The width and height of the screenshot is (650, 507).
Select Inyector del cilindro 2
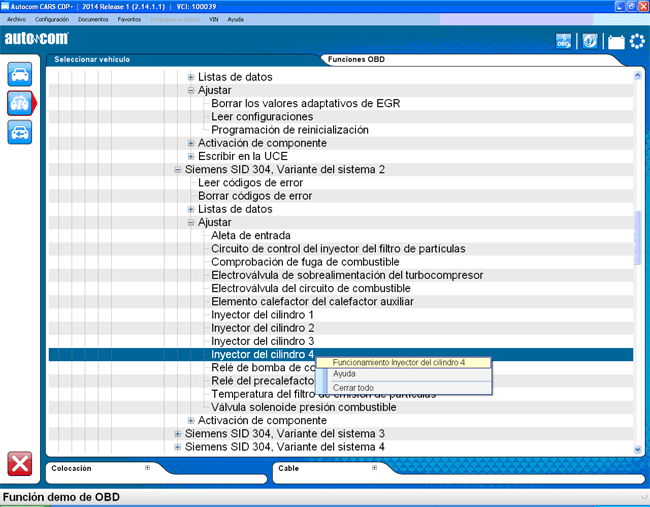[x=262, y=328]
